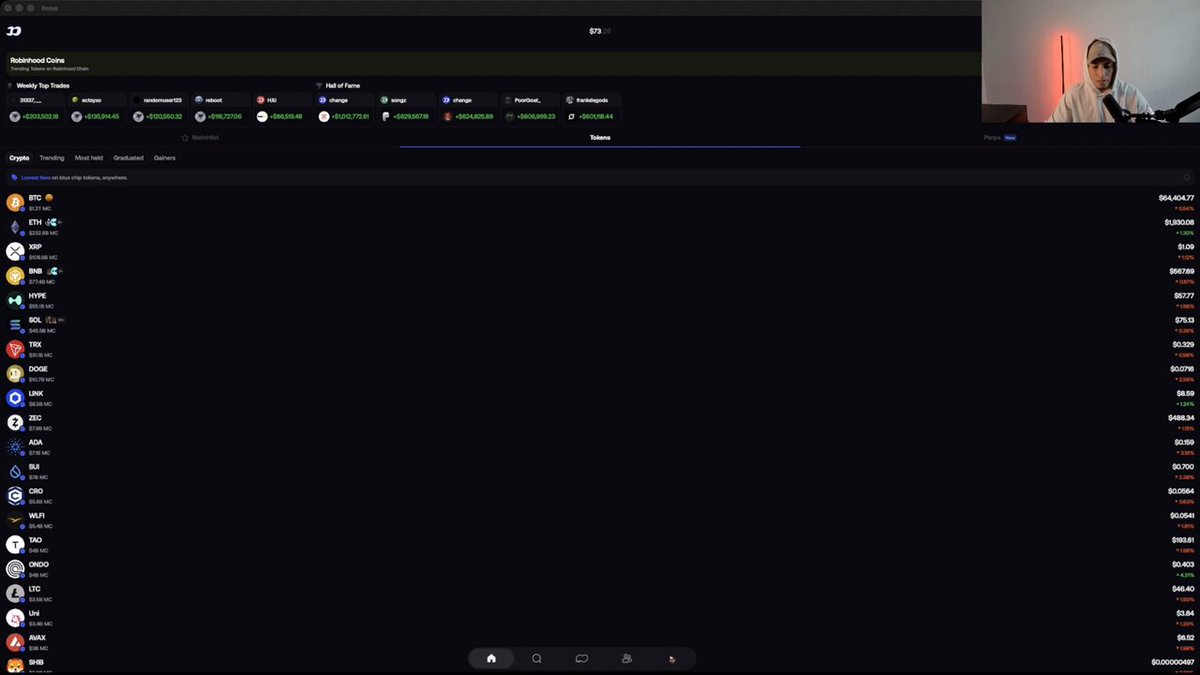Go to Home in the bottom navigation

pos(491,658)
